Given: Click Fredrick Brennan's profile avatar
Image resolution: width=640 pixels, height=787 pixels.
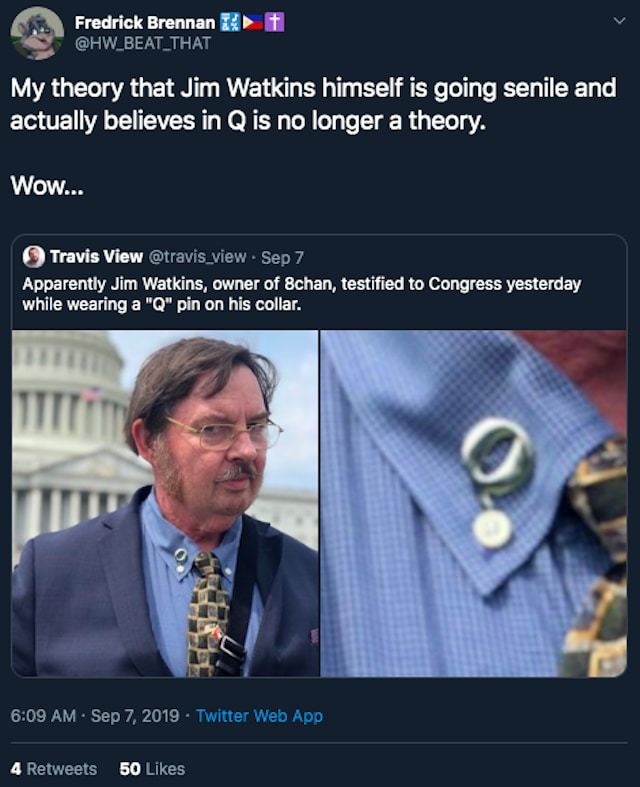Looking at the screenshot, I should click(37, 33).
